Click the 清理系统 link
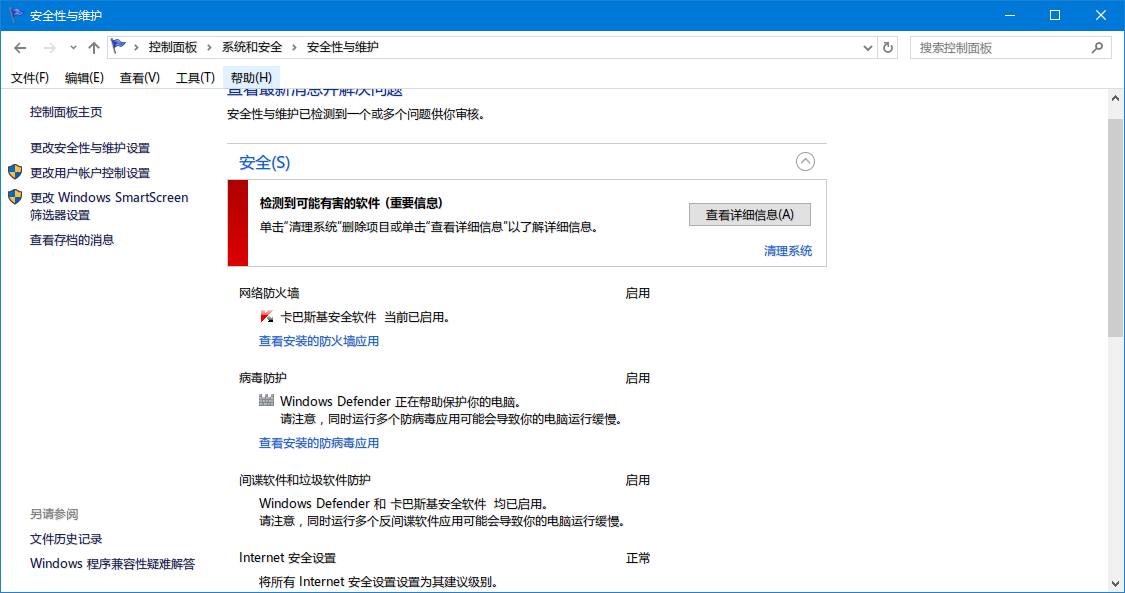The height and width of the screenshot is (593, 1125). 788,250
